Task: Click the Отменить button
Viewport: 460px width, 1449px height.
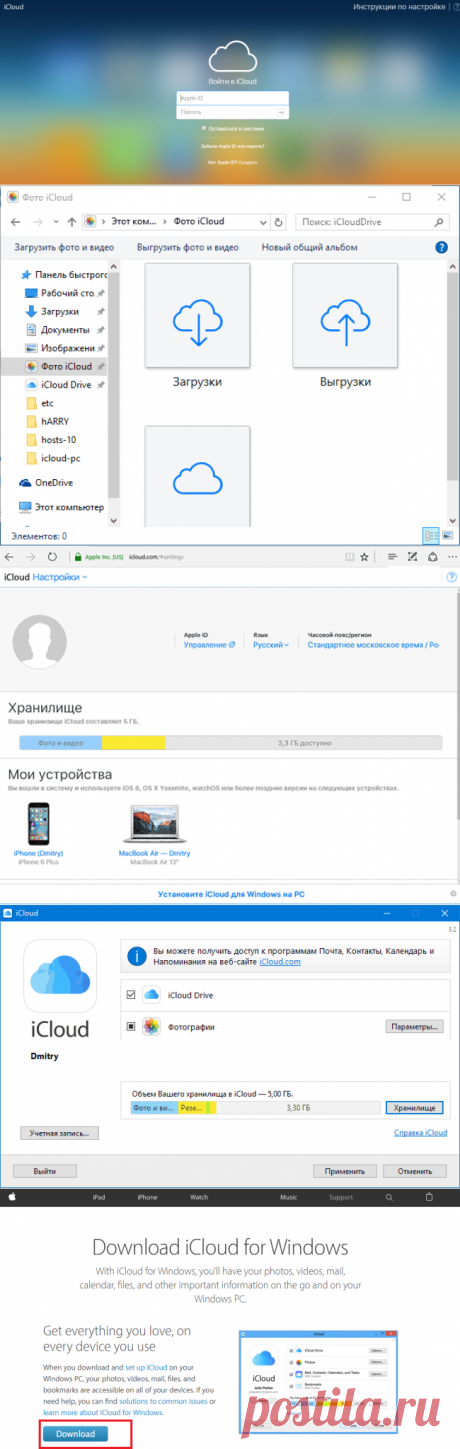Action: point(414,1170)
